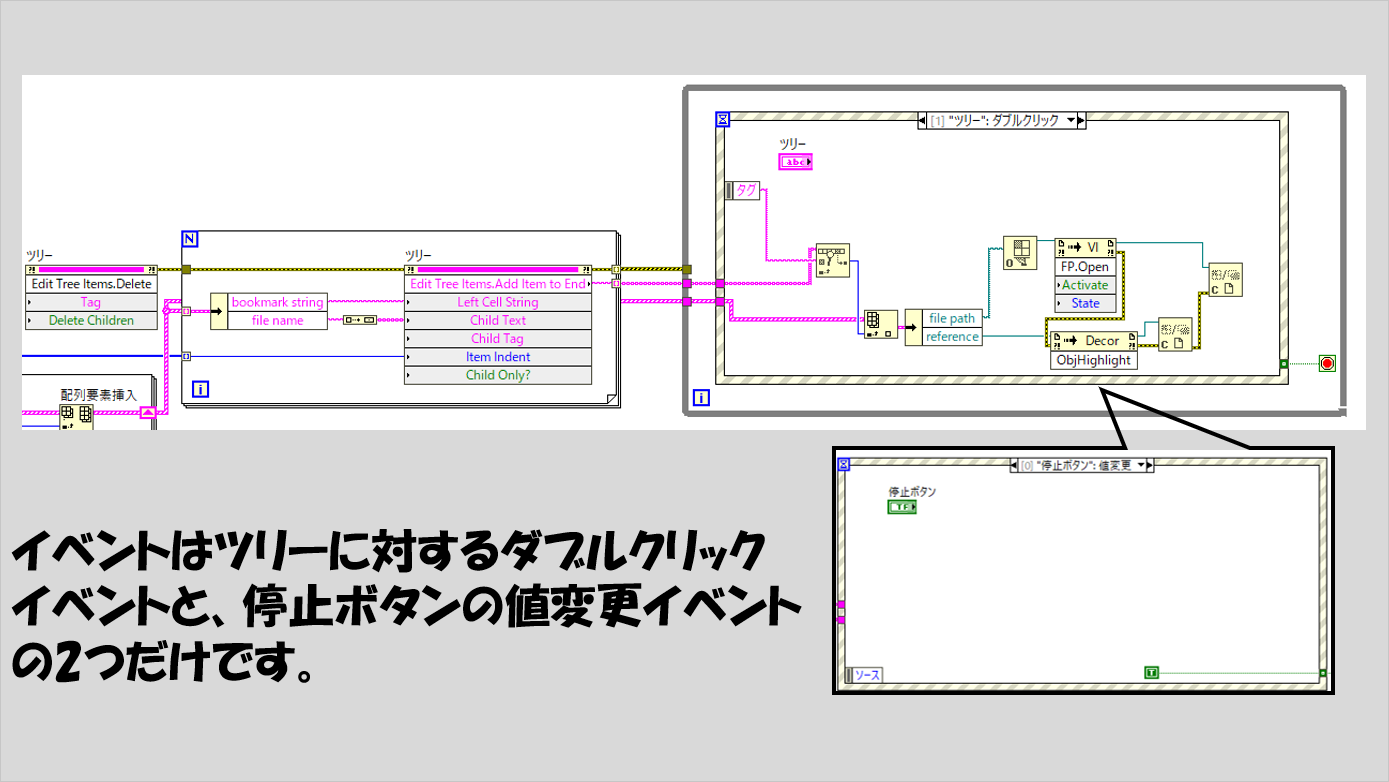The width and height of the screenshot is (1389, 782).
Task: Go to previous case of 停止ボタン 値変更 selector
Action: click(1015, 465)
